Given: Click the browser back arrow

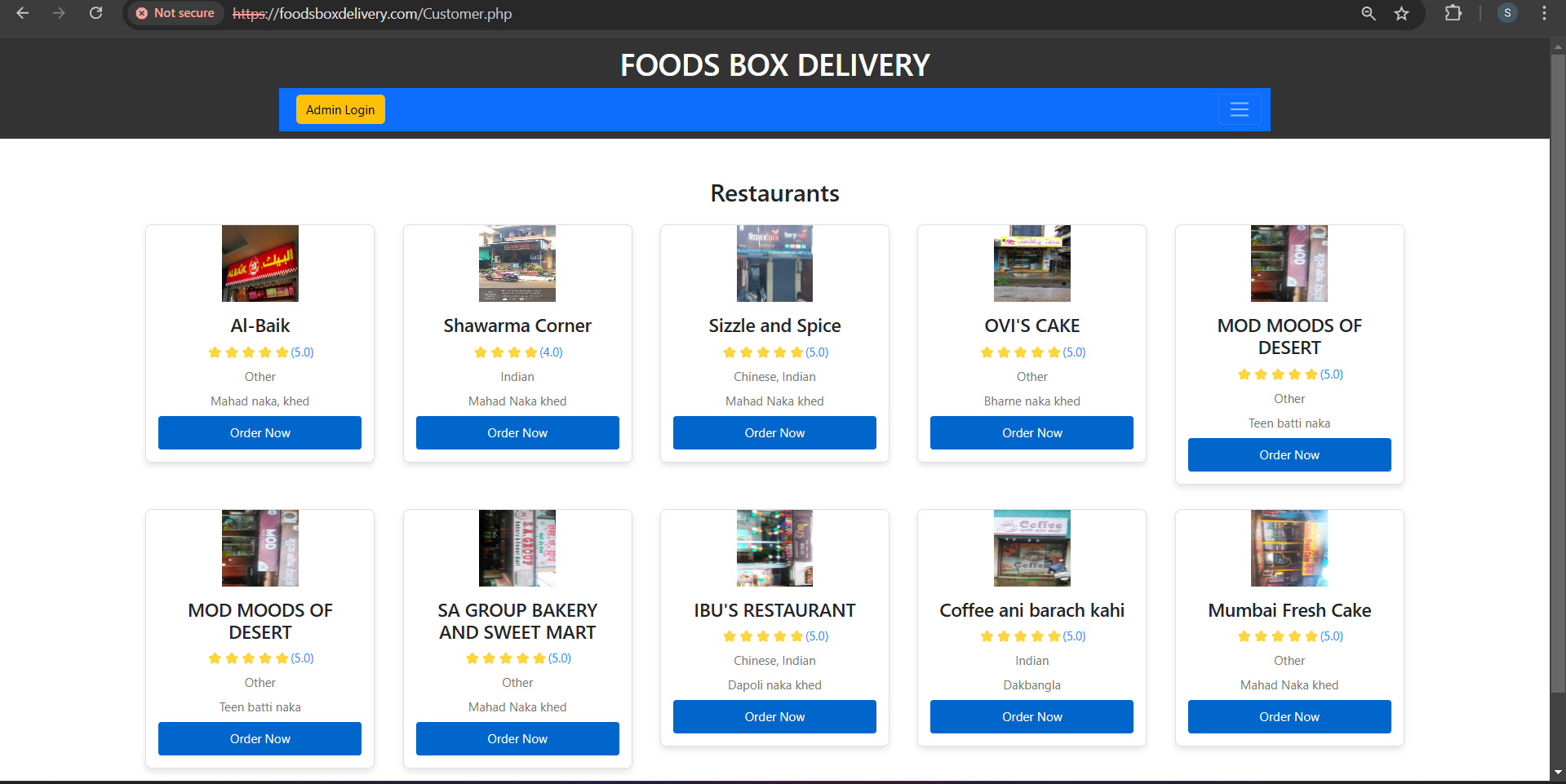Looking at the screenshot, I should pyautogui.click(x=23, y=13).
